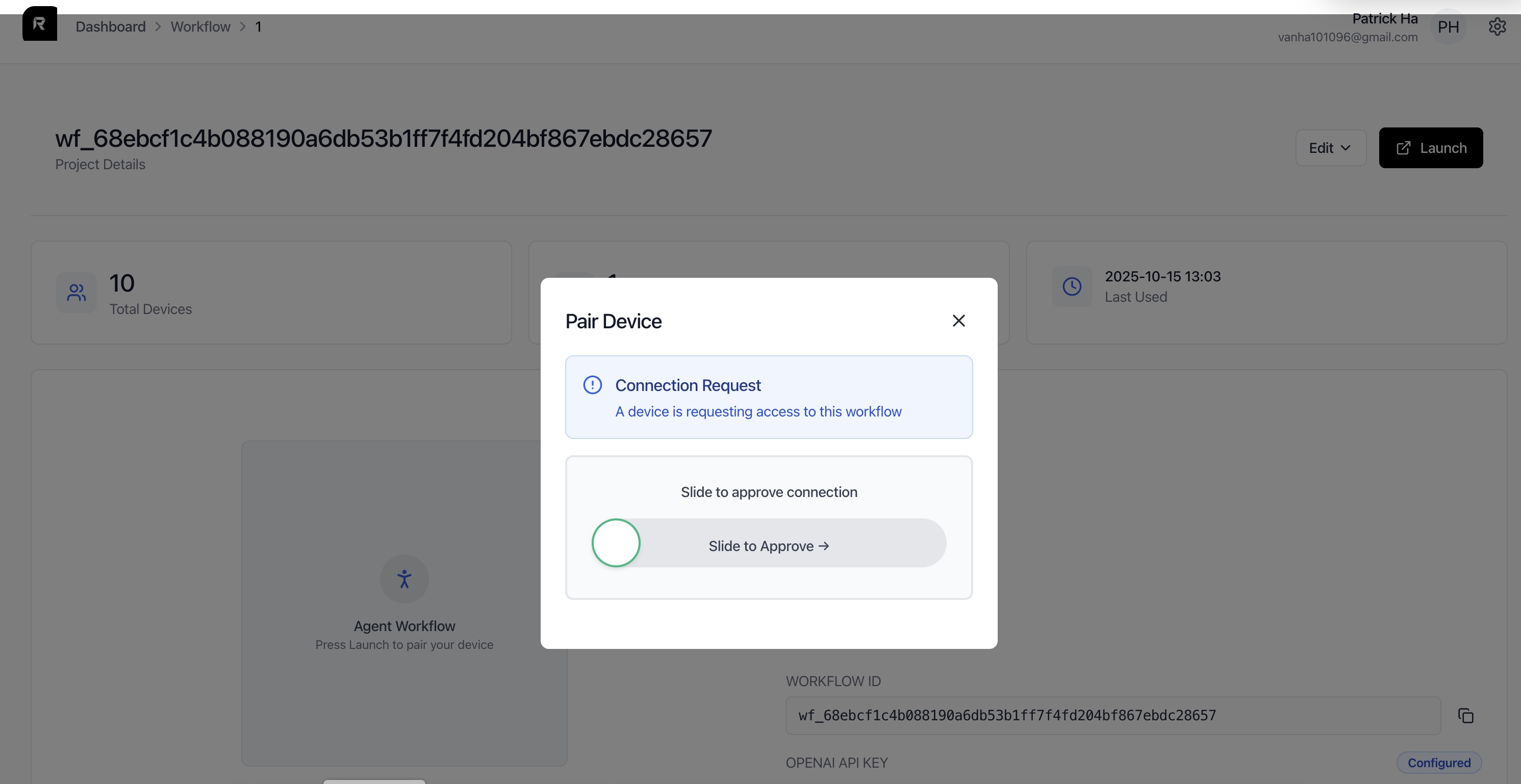Select breadcrumb item 1

tap(258, 27)
